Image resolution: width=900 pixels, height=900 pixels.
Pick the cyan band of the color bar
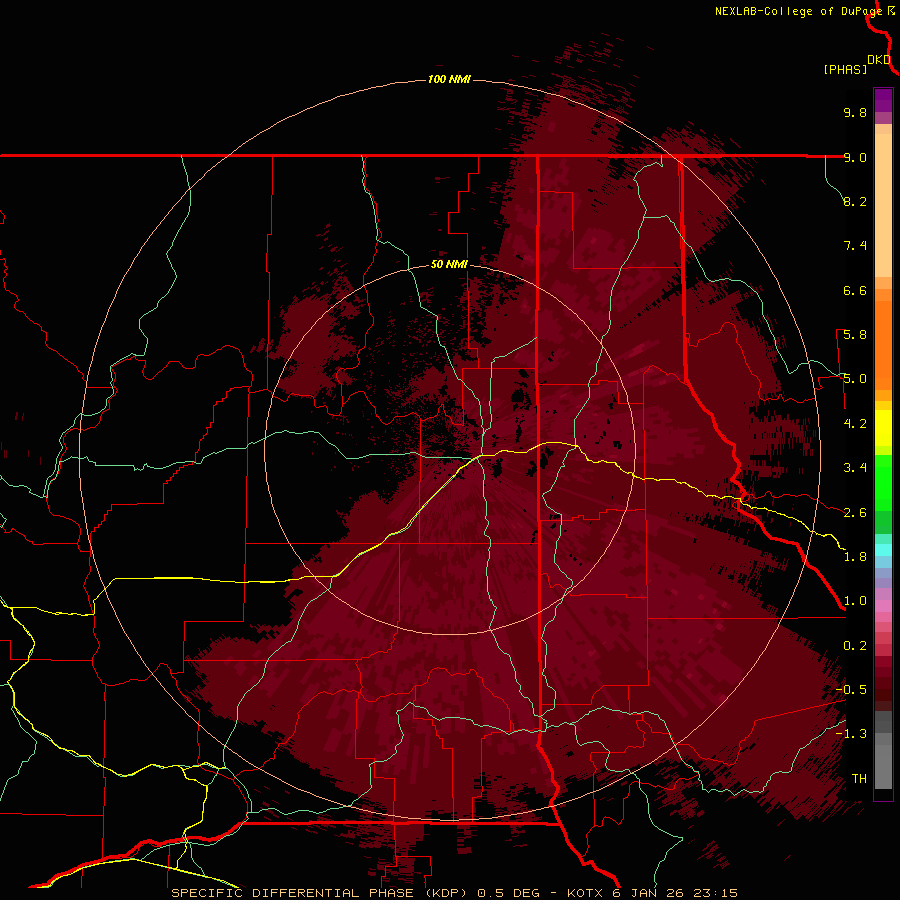pyautogui.click(x=883, y=550)
